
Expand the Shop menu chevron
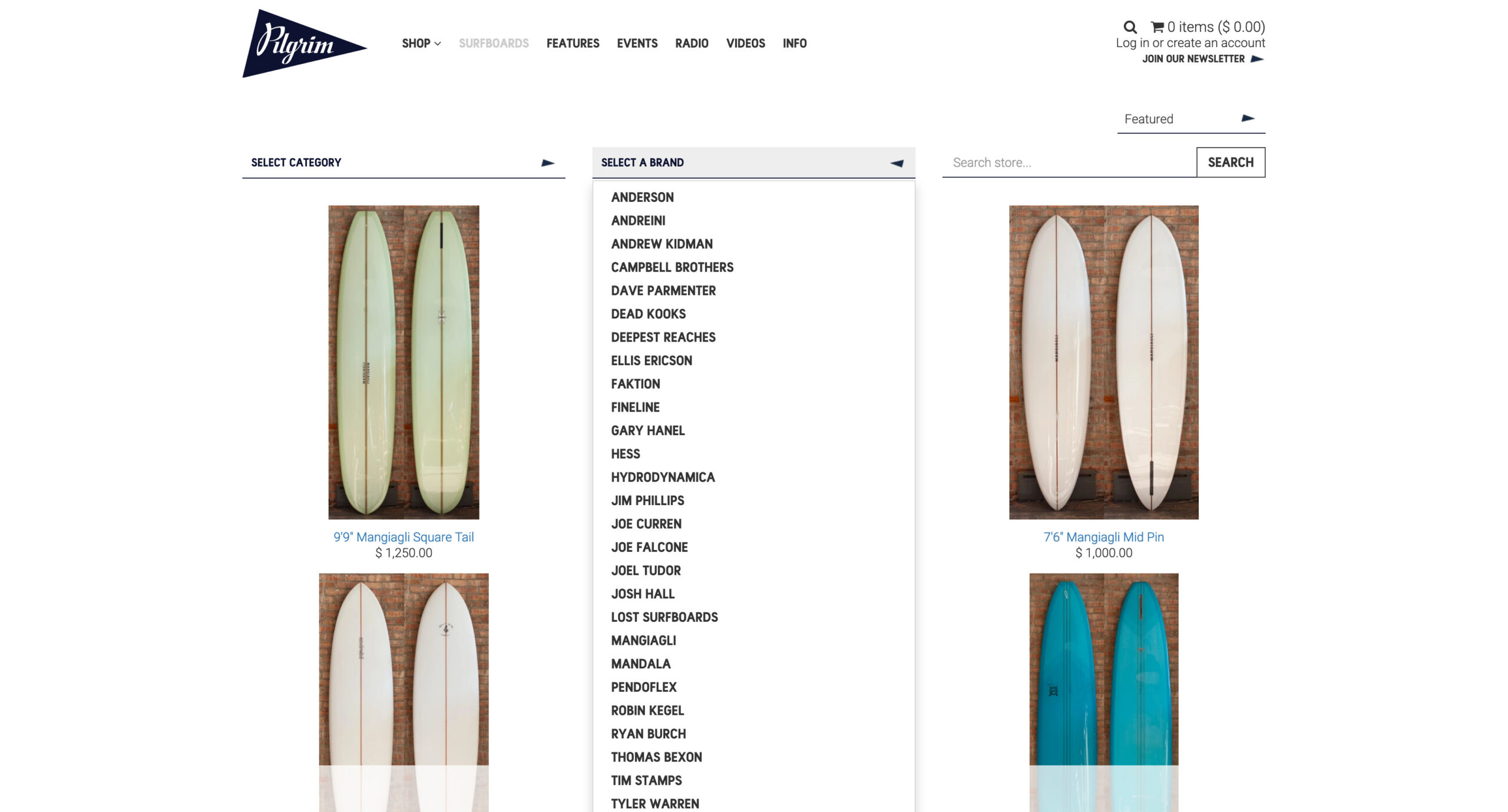[438, 44]
